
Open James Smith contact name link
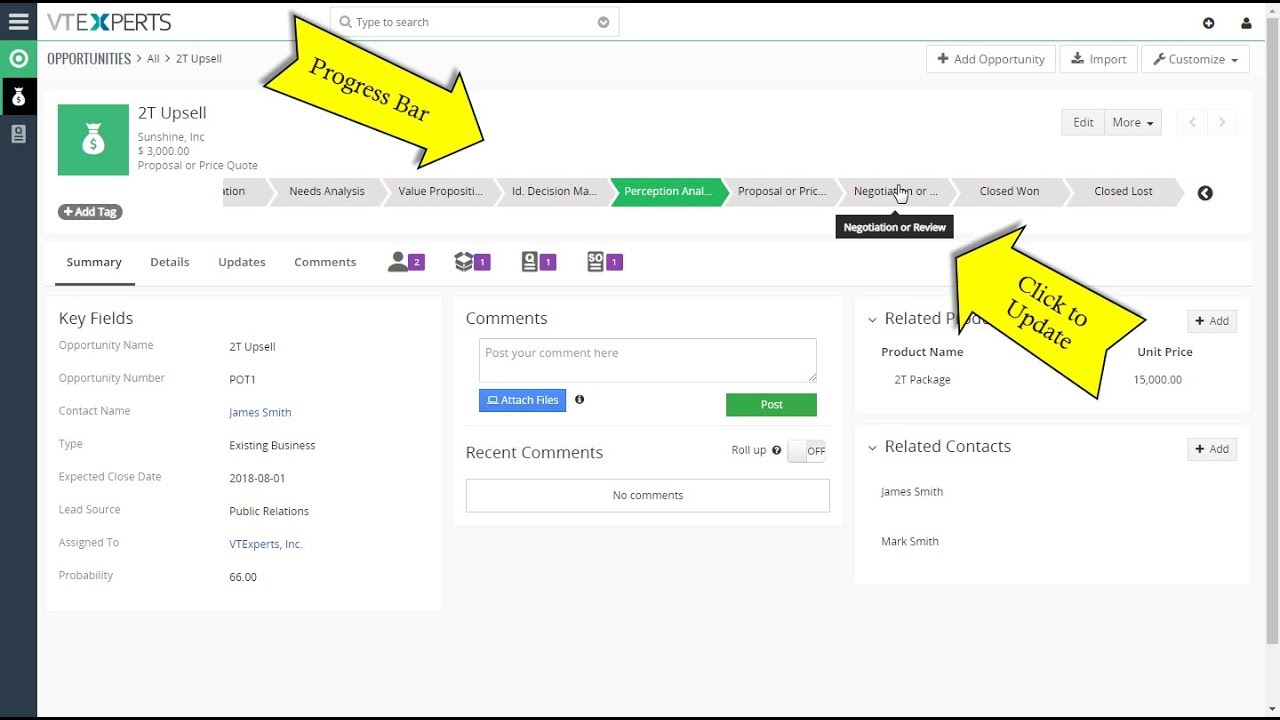pos(260,413)
